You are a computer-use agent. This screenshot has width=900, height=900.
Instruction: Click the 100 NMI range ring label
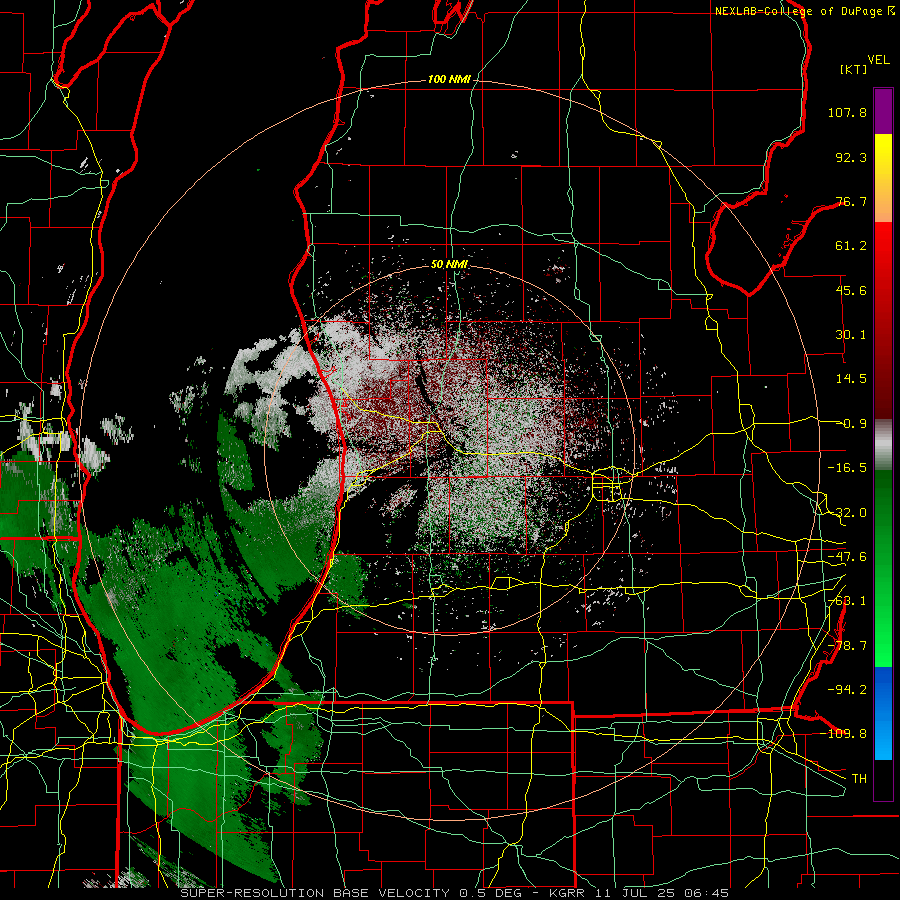click(449, 79)
